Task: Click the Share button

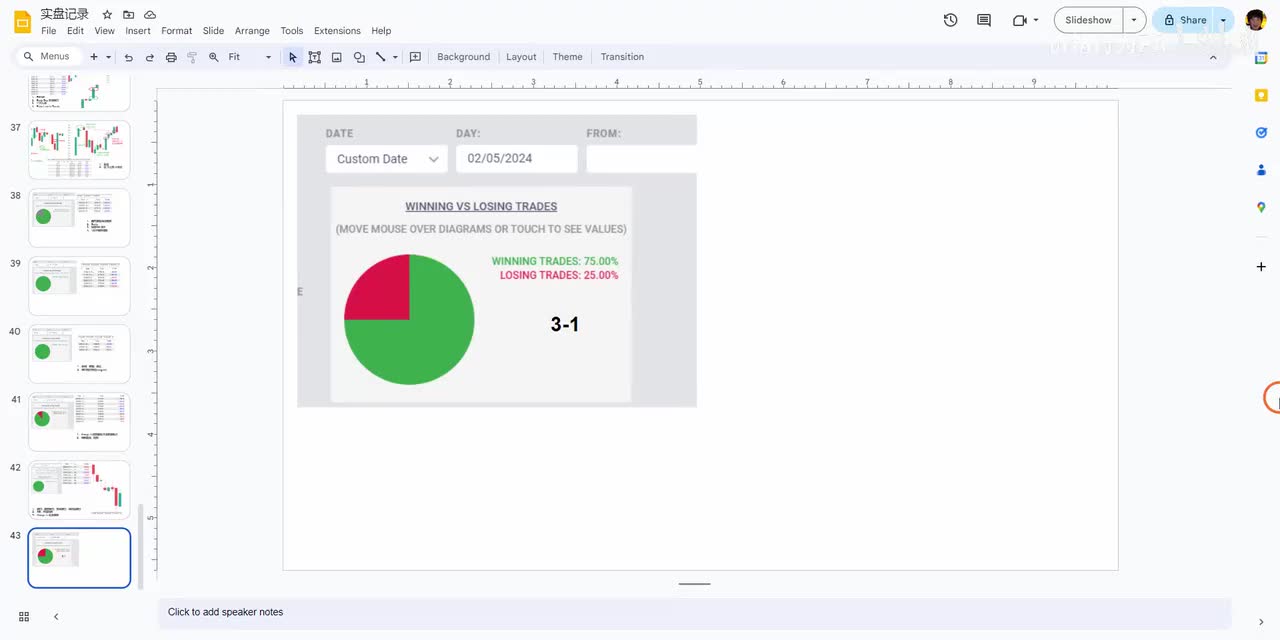Action: pos(1184,20)
